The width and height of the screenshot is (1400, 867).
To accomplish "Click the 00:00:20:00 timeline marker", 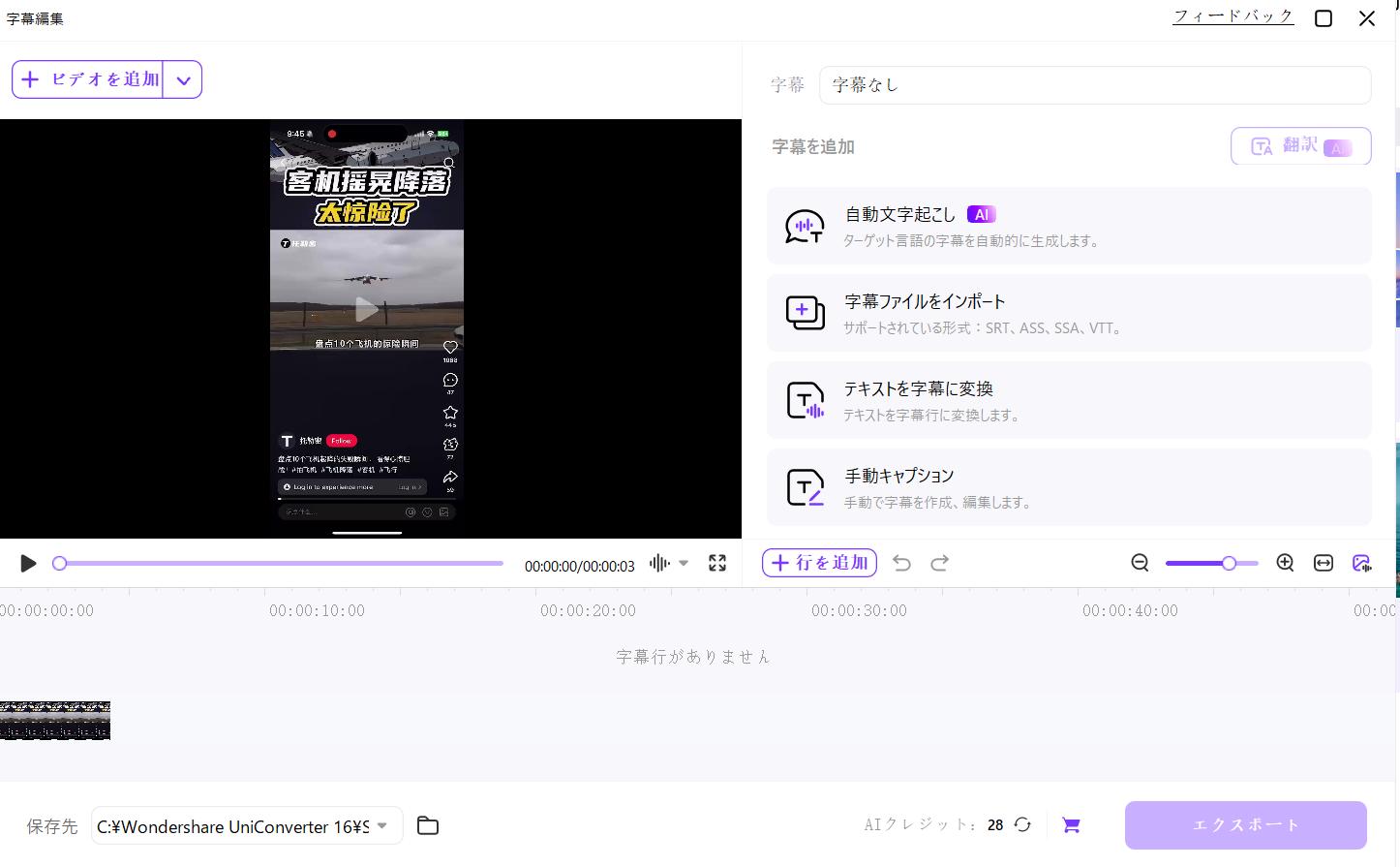I will pyautogui.click(x=589, y=610).
